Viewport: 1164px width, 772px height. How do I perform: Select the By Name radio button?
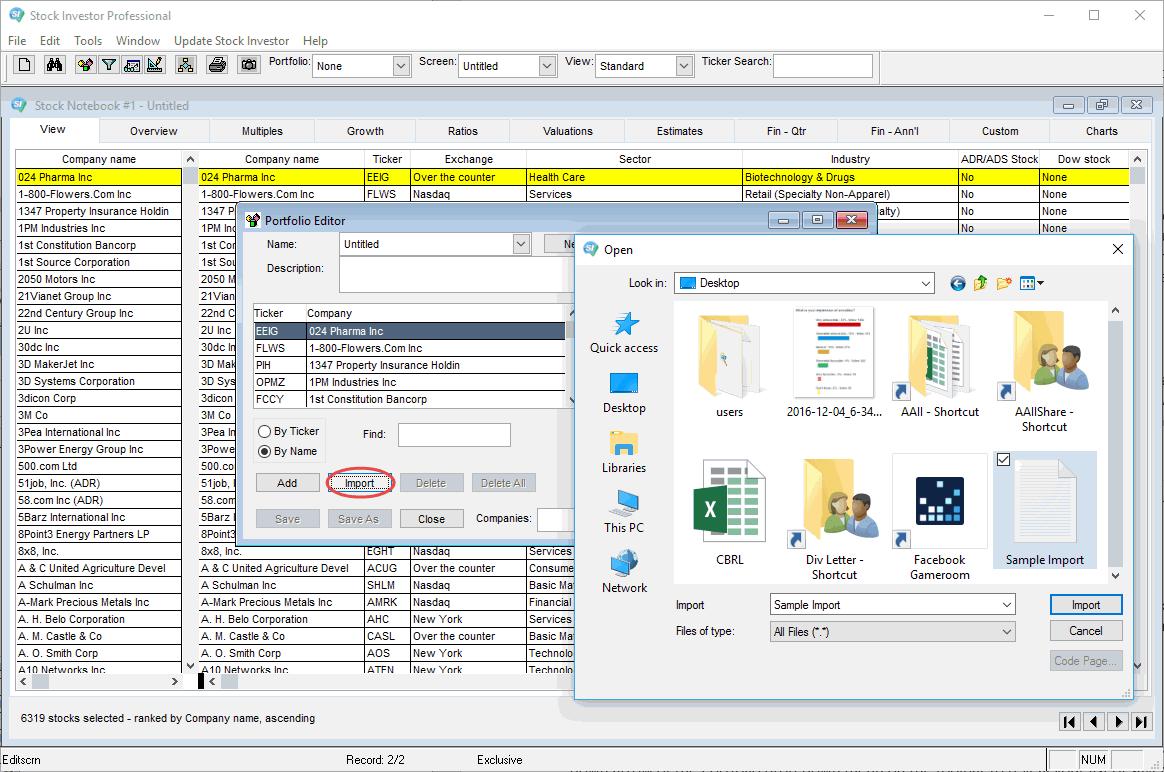[x=264, y=449]
